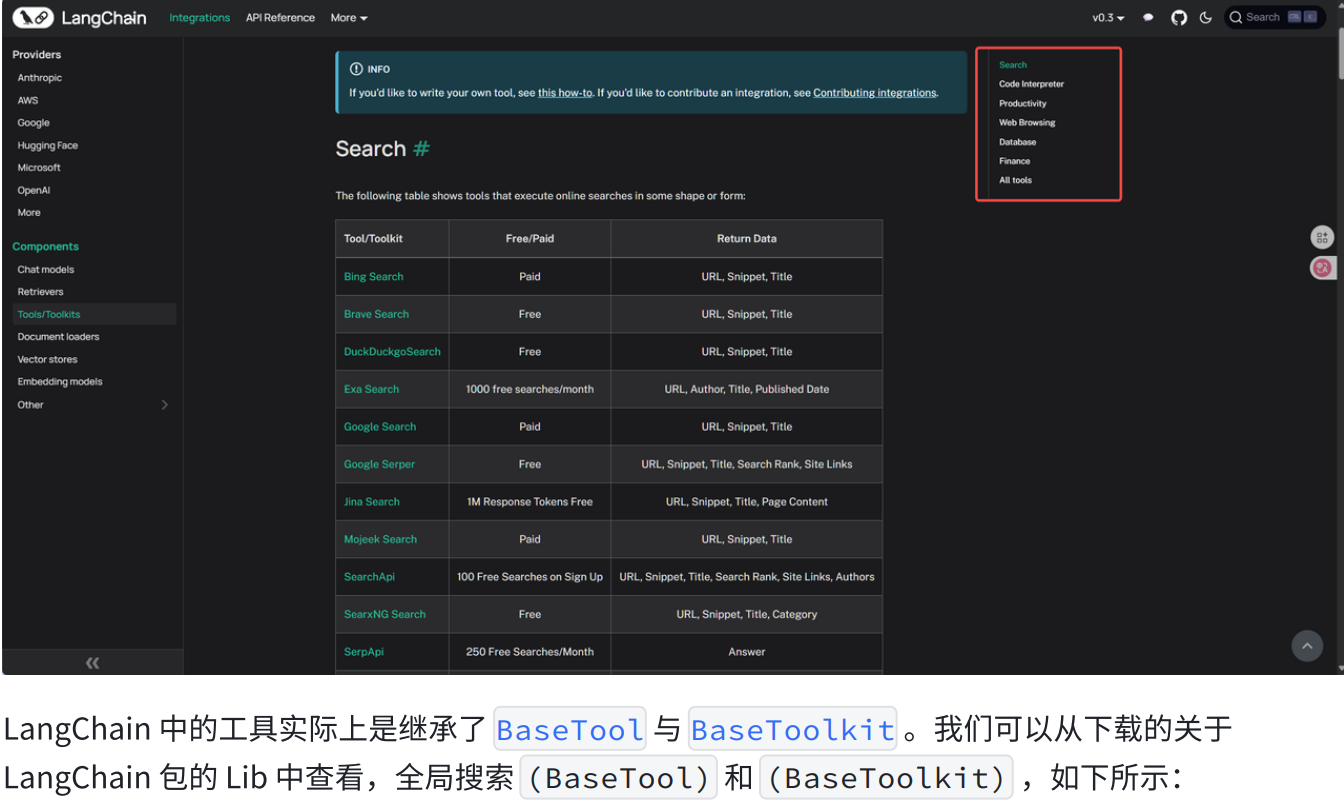Follow the Contributing integrations link
Screen dimensions: 1344x810
click(875, 93)
